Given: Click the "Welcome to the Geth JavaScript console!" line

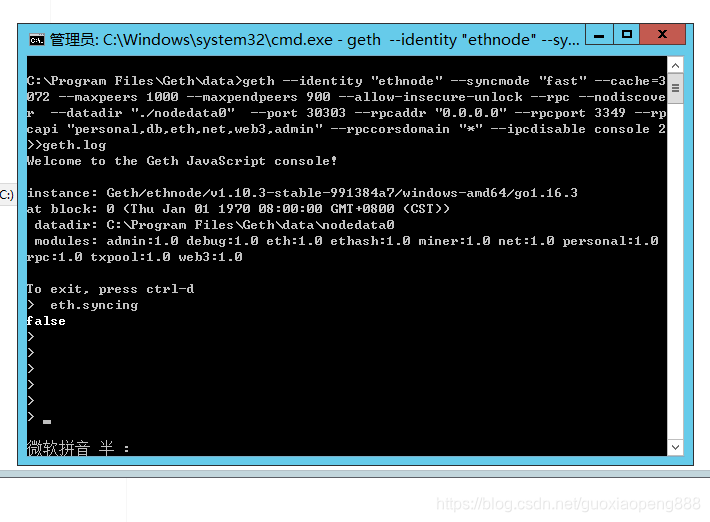Looking at the screenshot, I should coord(182,161).
